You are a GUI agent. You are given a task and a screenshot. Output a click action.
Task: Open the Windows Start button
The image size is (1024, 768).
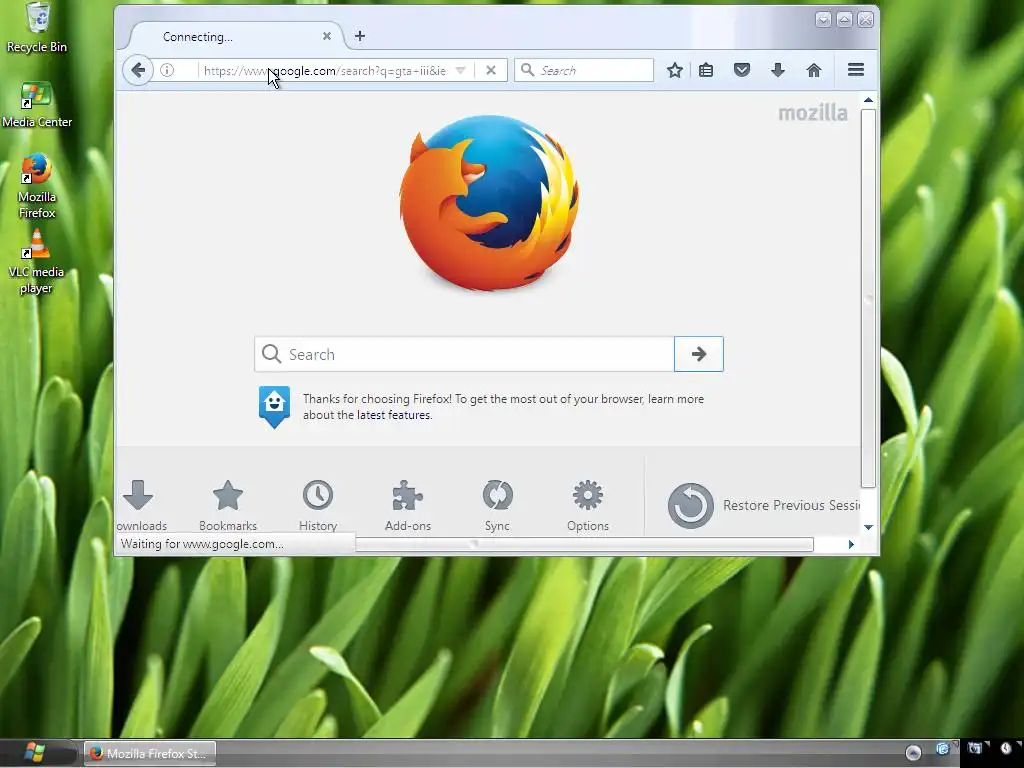pos(34,753)
